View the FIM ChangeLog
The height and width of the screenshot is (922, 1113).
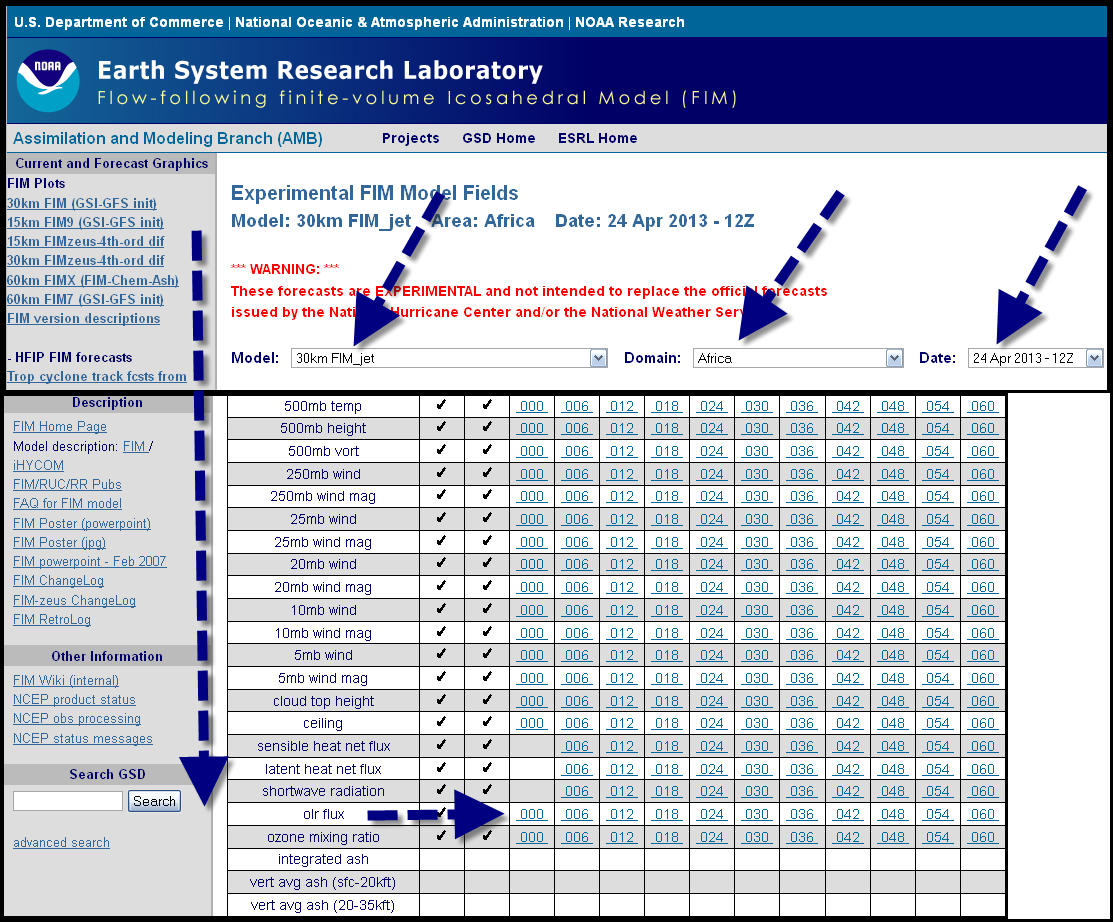(58, 581)
